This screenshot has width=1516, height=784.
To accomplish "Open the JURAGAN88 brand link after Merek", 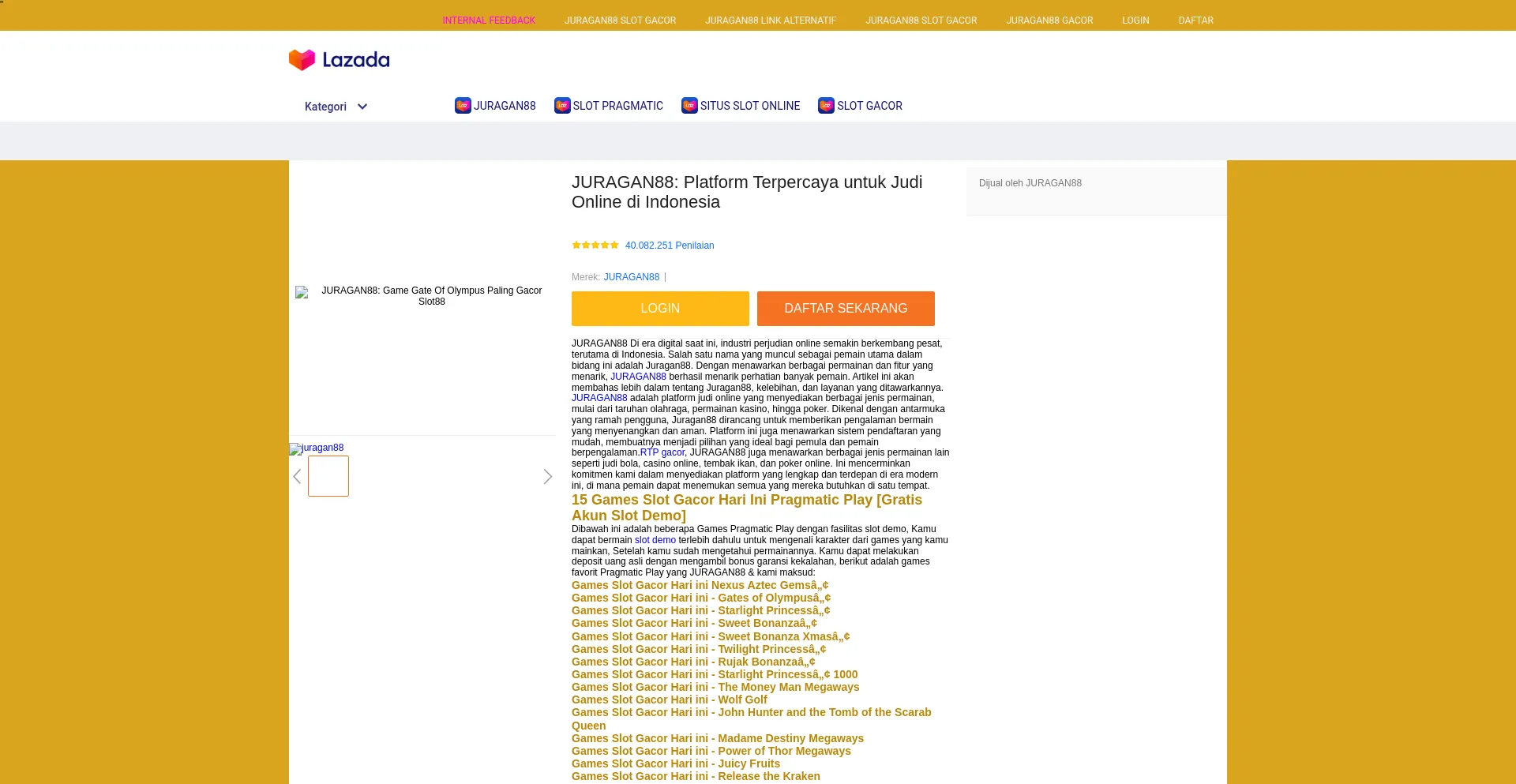I will click(632, 277).
